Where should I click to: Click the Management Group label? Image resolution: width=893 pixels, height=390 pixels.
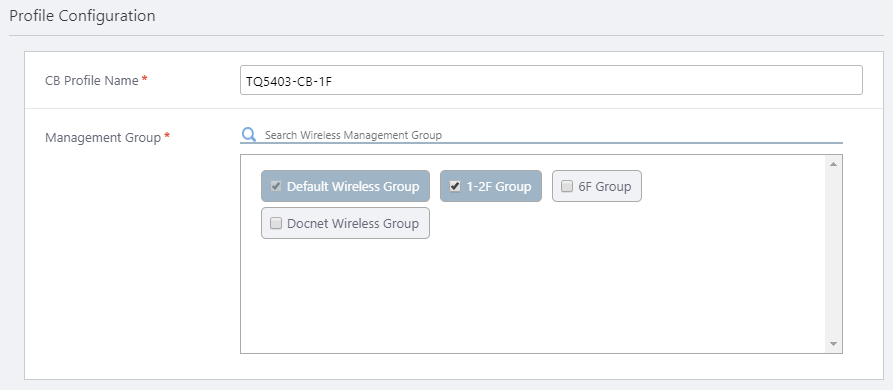103,138
